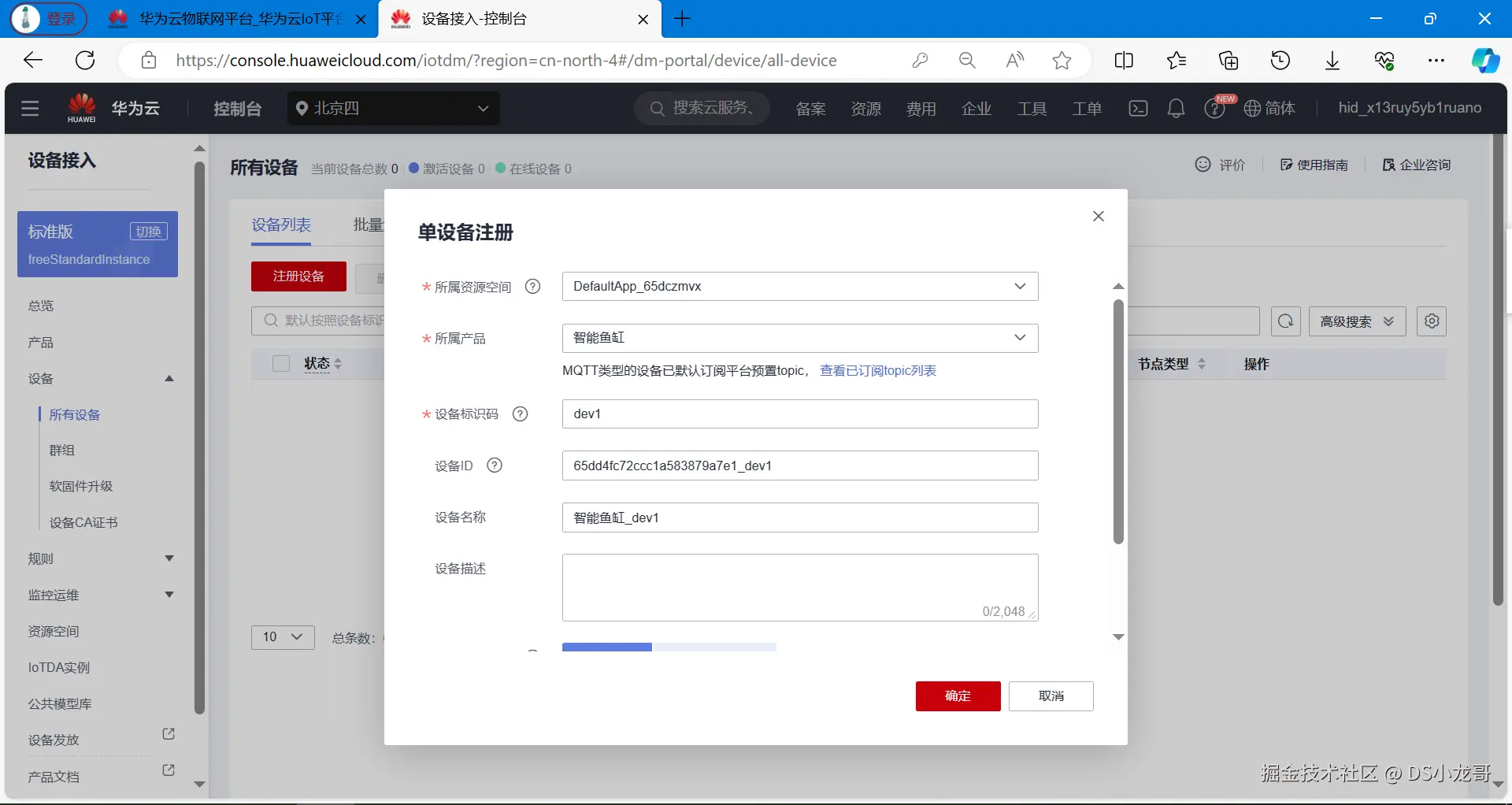Expand the 监控运维 sidebar section
Screen dimensions: 1512x805
[169, 595]
